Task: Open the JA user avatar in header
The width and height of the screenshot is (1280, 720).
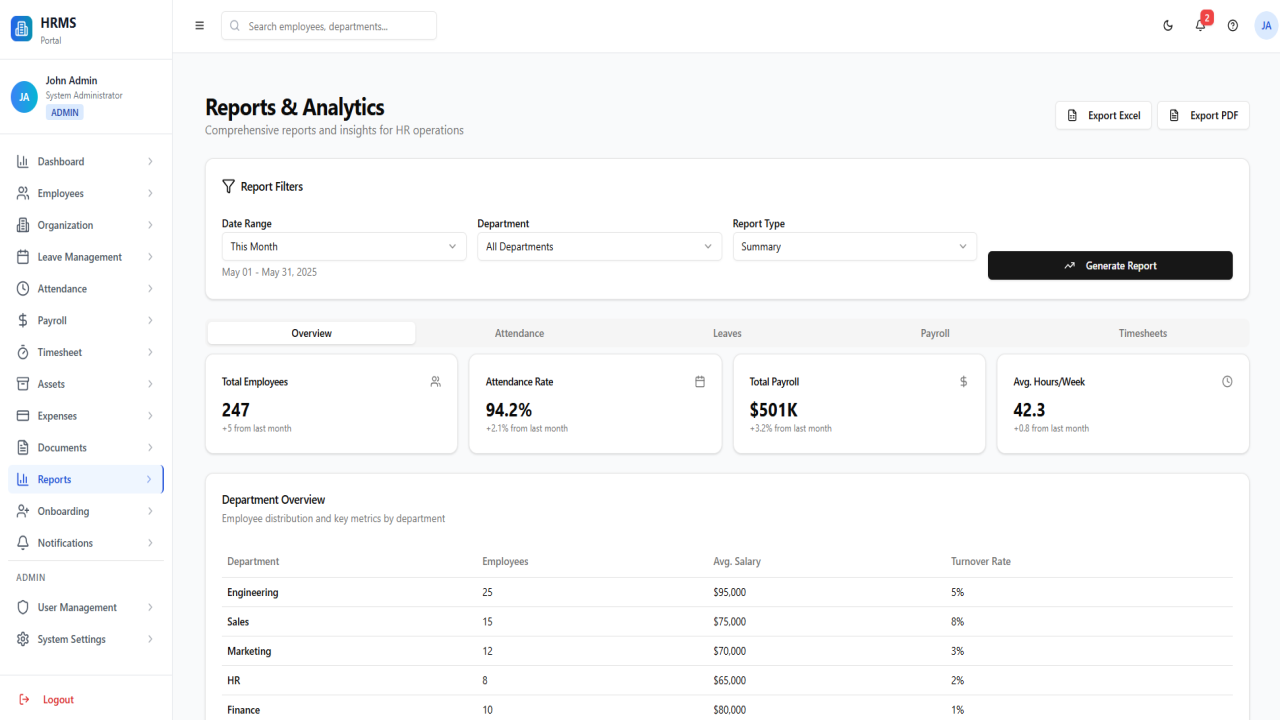Action: [1265, 26]
